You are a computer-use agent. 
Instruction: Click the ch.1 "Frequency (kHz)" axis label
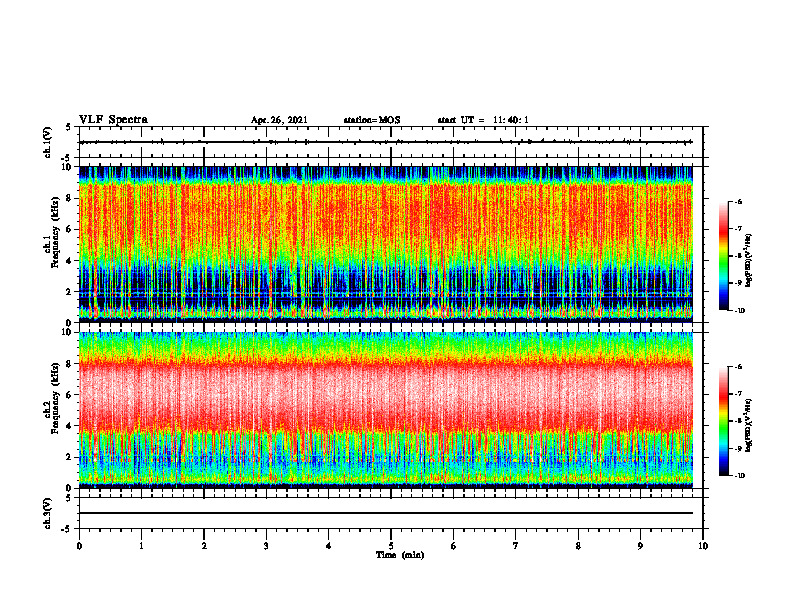coord(55,232)
